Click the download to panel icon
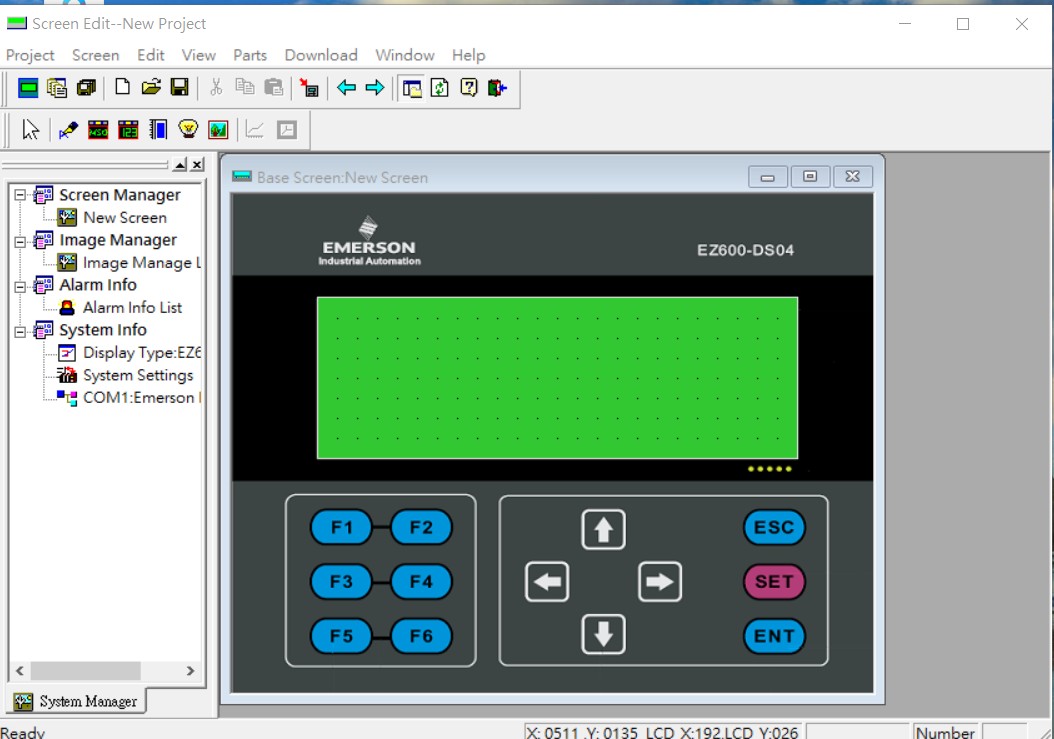 310,88
